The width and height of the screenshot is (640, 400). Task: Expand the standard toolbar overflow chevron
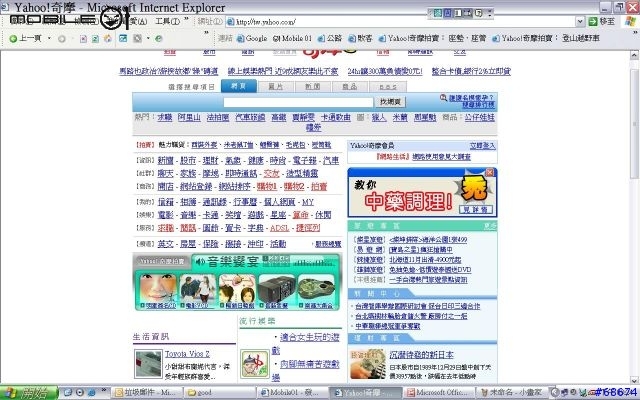(206, 33)
